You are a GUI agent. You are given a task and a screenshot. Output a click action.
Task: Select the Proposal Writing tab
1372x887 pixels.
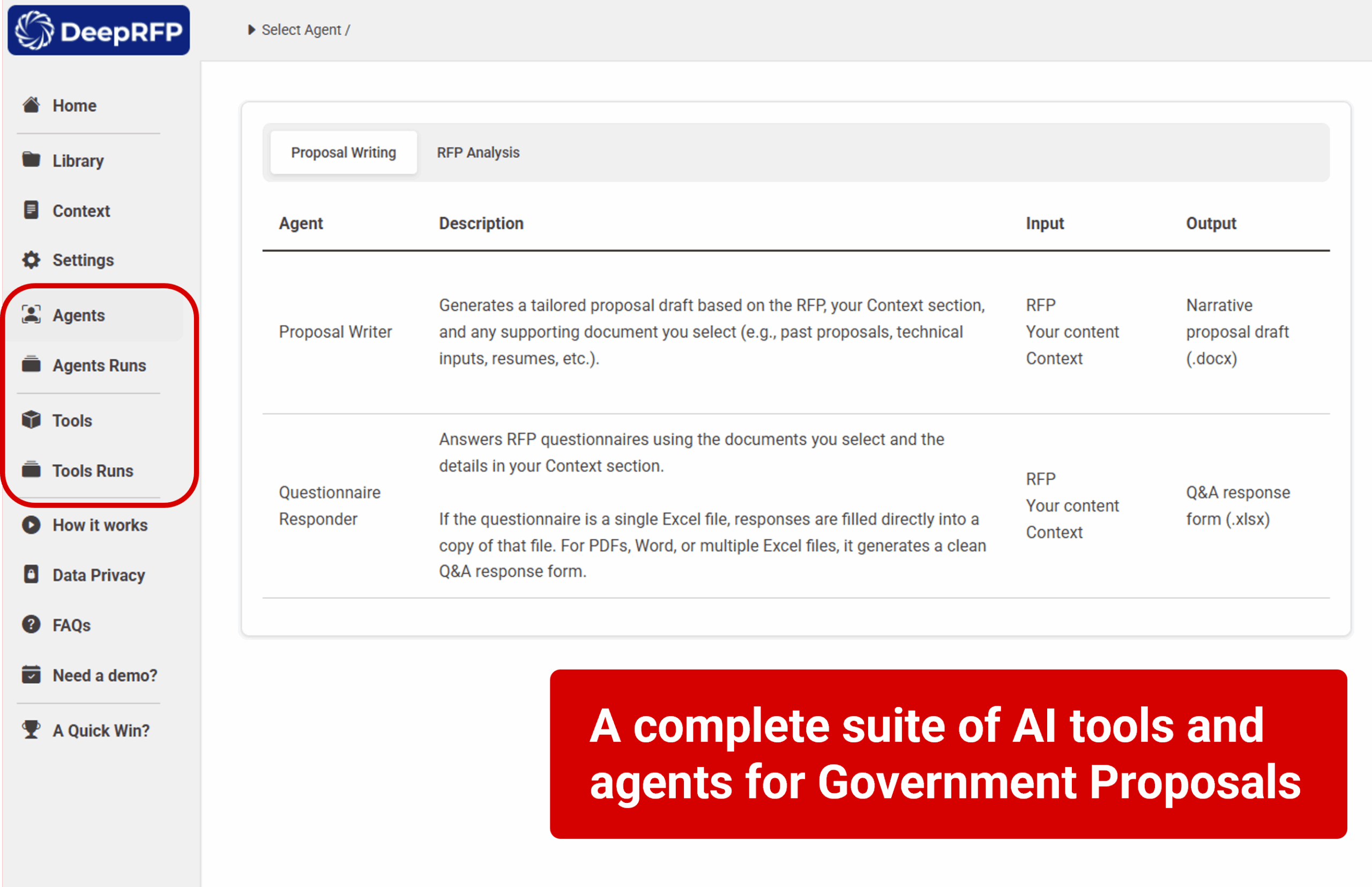click(344, 153)
